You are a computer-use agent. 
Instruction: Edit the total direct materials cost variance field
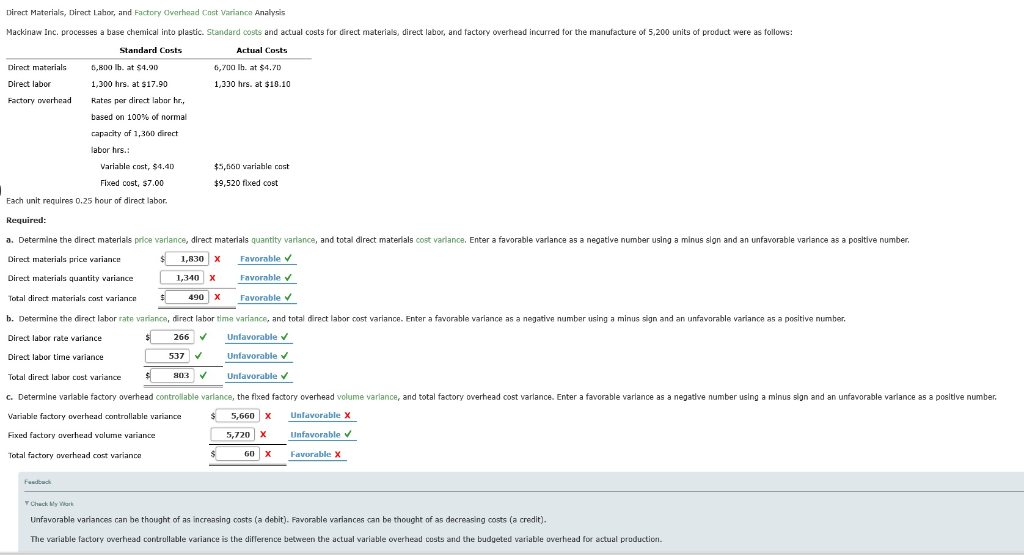click(187, 297)
